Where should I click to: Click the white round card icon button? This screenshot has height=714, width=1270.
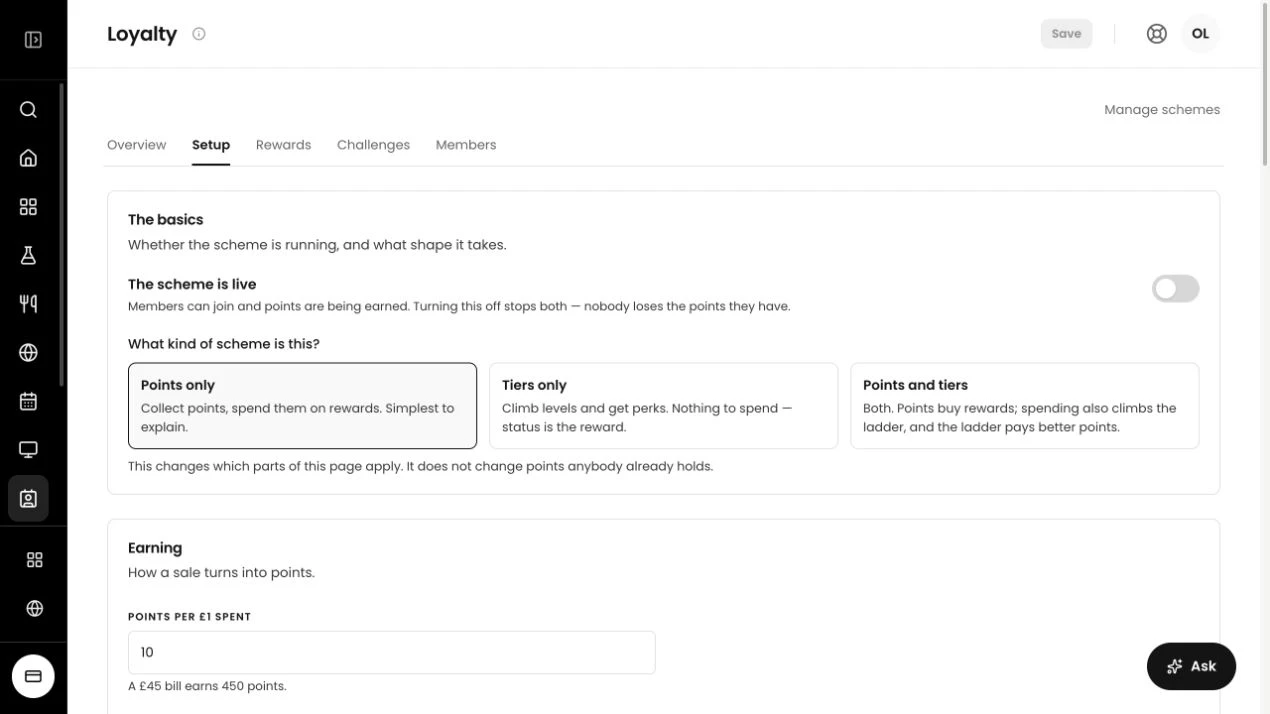point(33,677)
